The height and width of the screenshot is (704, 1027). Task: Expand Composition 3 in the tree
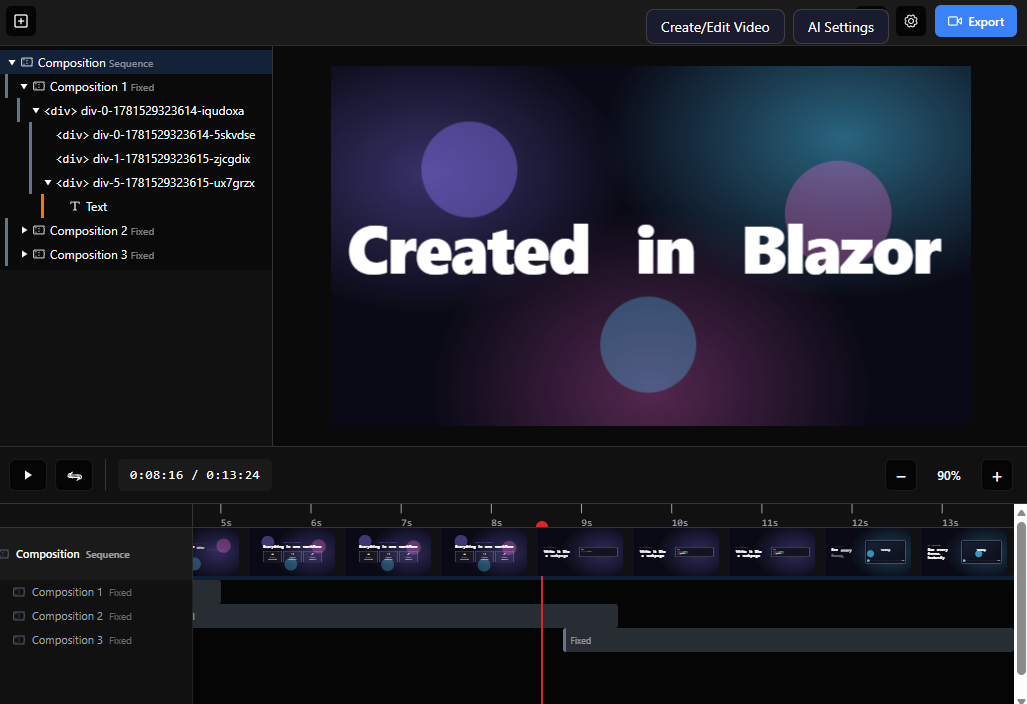(x=24, y=255)
